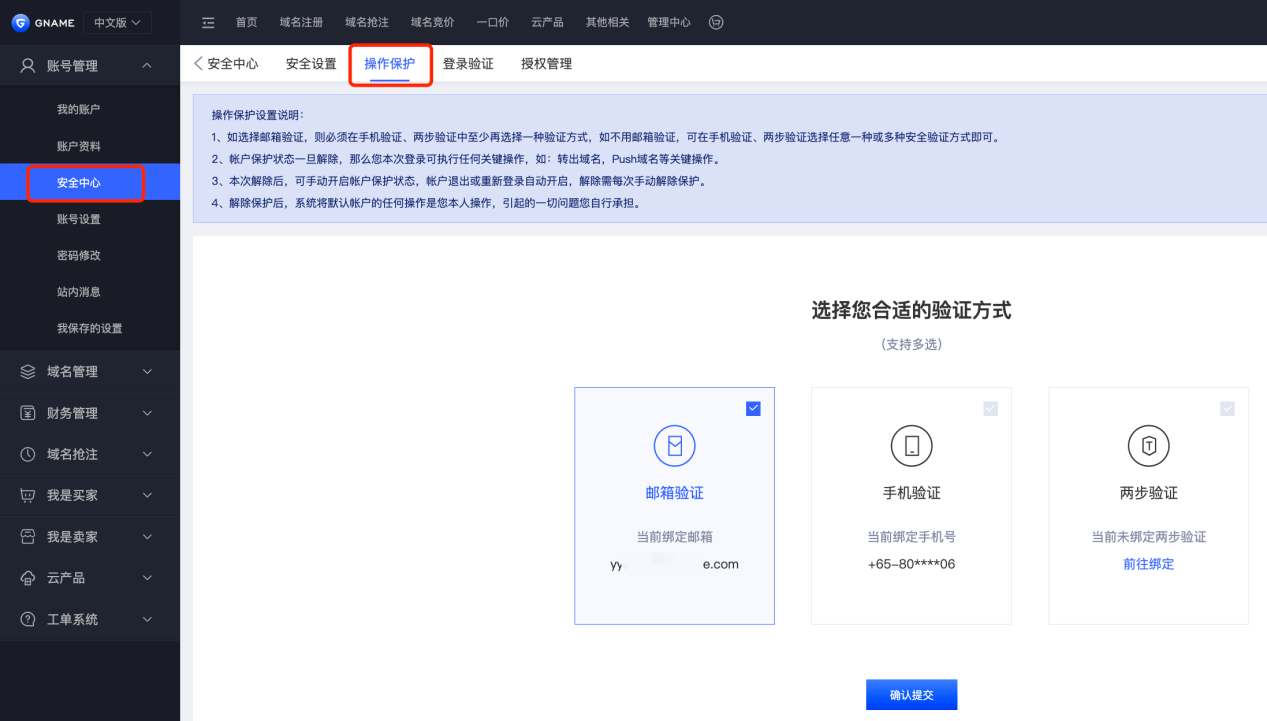Click the 工单系统 question mark icon

coord(28,619)
